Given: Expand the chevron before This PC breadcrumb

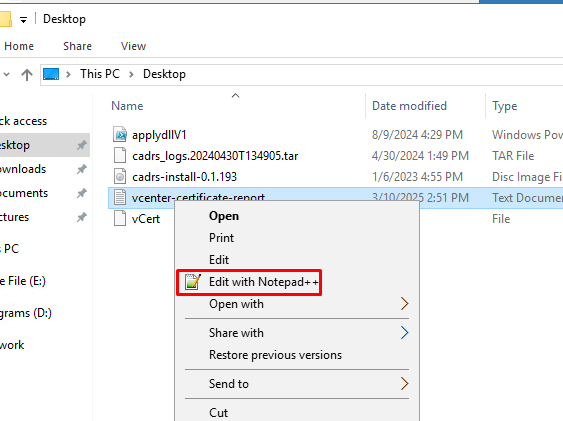Looking at the screenshot, I should pyautogui.click(x=68, y=74).
